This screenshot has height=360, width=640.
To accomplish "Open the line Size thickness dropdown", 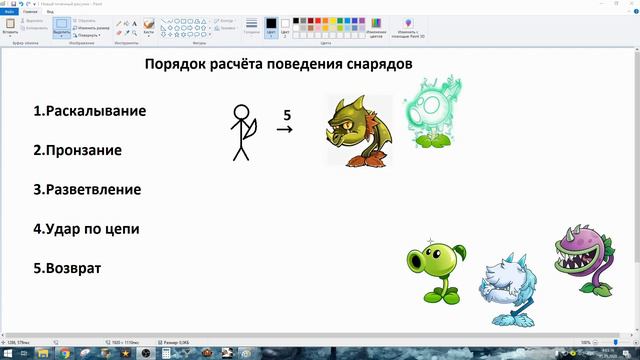I will [252, 27].
